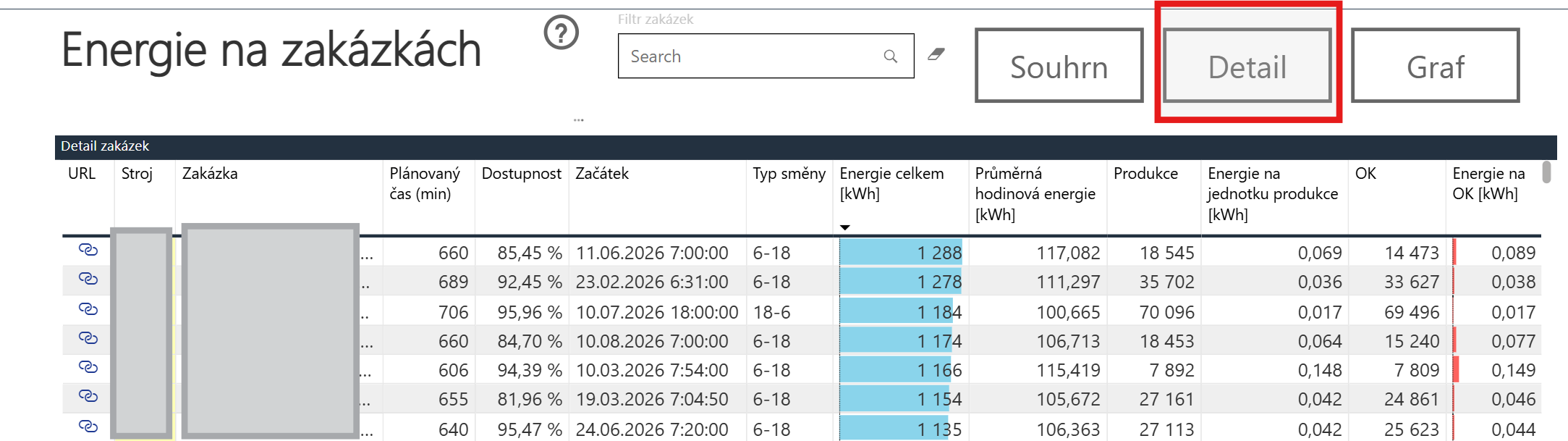Open URL link icon for 10.03.2026 row
The height and width of the screenshot is (441, 1568).
point(88,367)
